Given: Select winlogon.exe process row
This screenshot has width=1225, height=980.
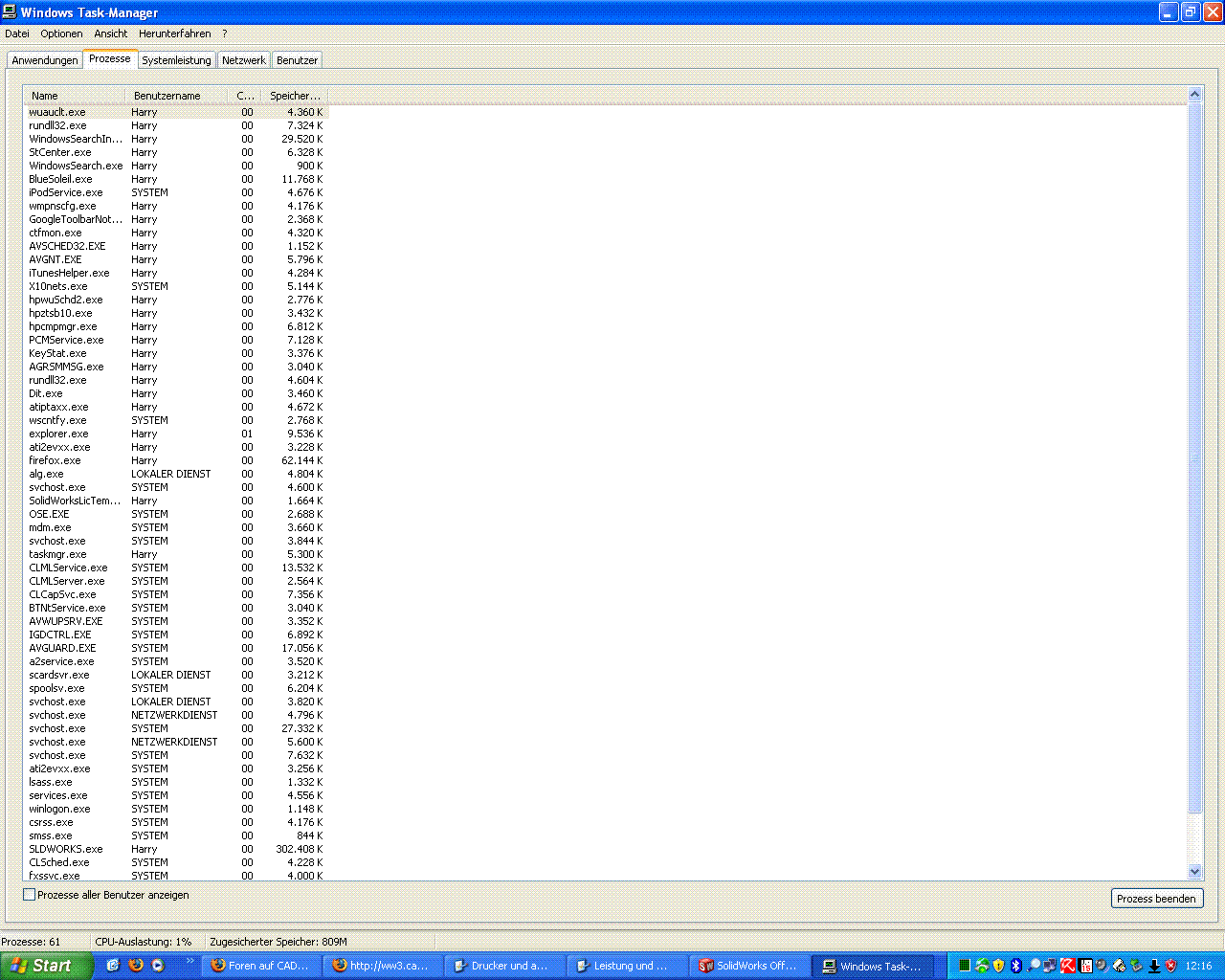Looking at the screenshot, I should tap(176, 809).
